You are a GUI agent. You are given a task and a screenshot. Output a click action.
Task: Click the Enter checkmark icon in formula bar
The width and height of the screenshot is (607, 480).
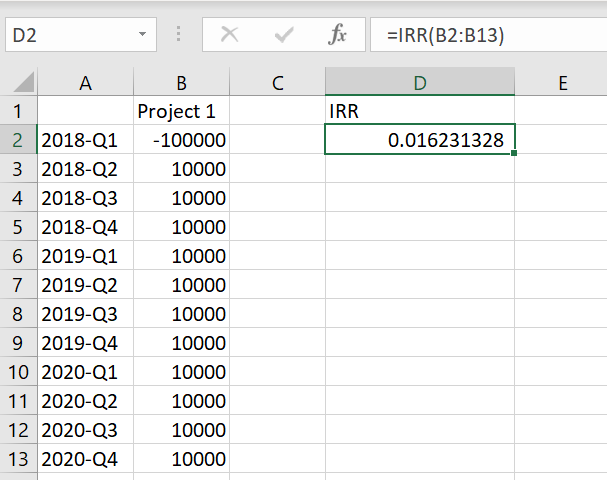pos(283,35)
